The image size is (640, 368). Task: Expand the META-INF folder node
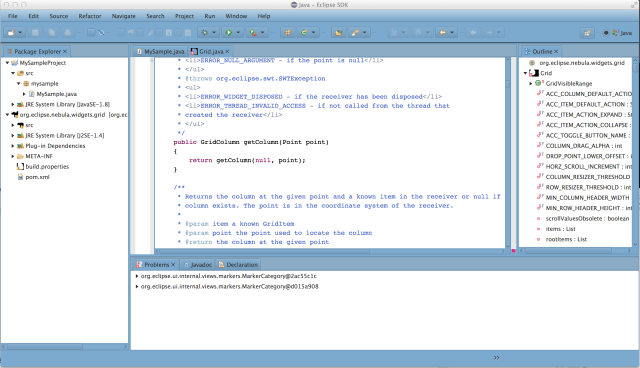point(13,156)
